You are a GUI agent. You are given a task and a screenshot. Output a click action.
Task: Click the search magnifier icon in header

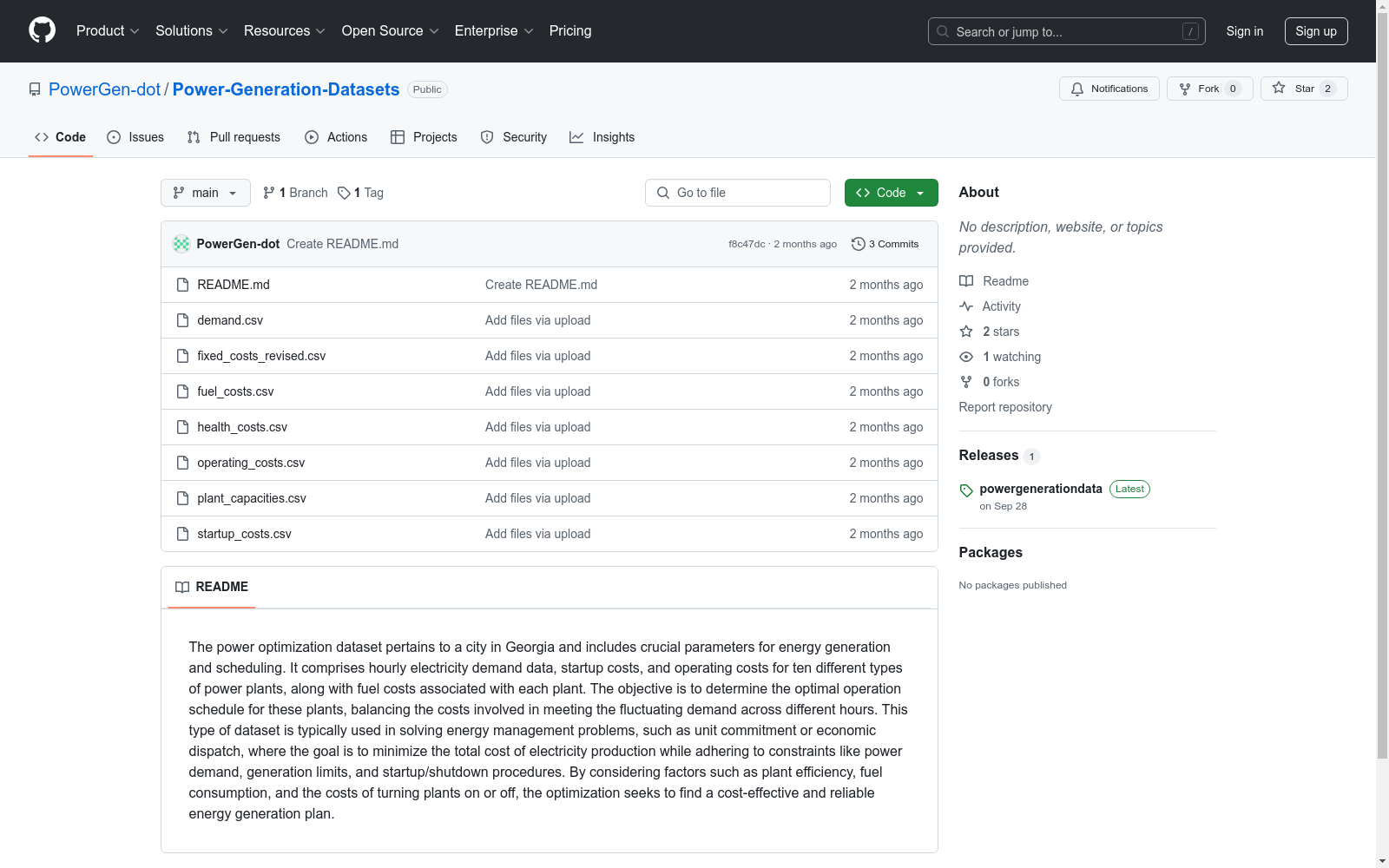(x=943, y=31)
